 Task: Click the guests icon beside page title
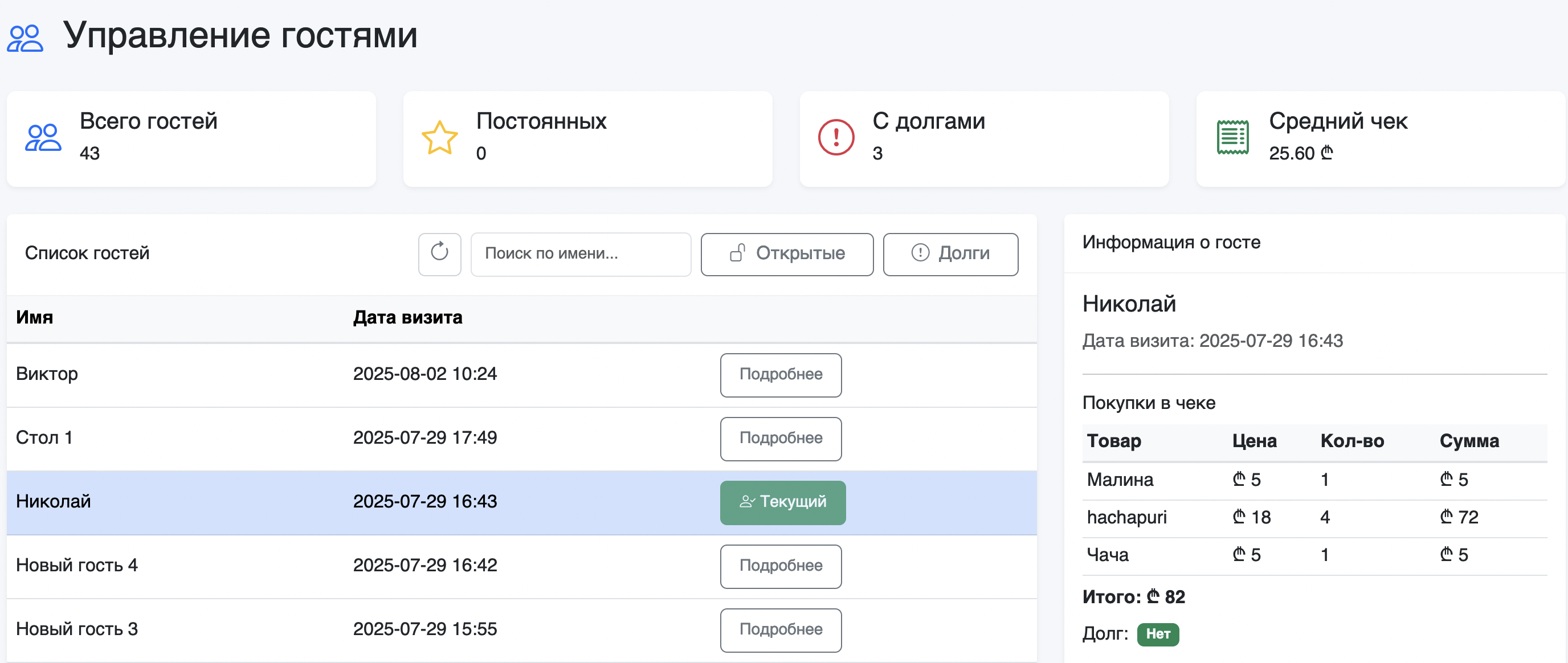pos(25,38)
